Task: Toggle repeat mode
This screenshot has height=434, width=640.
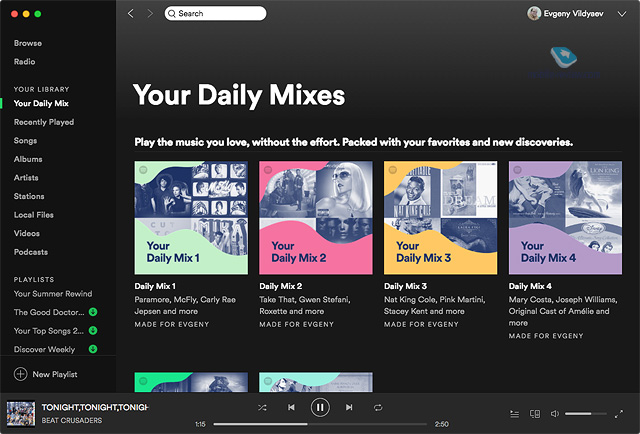Action: (x=378, y=407)
